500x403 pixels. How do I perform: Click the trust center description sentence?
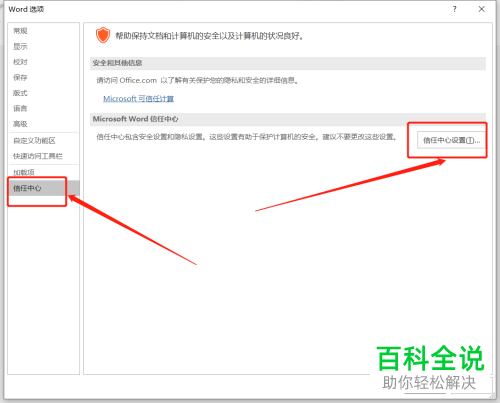tap(246, 137)
